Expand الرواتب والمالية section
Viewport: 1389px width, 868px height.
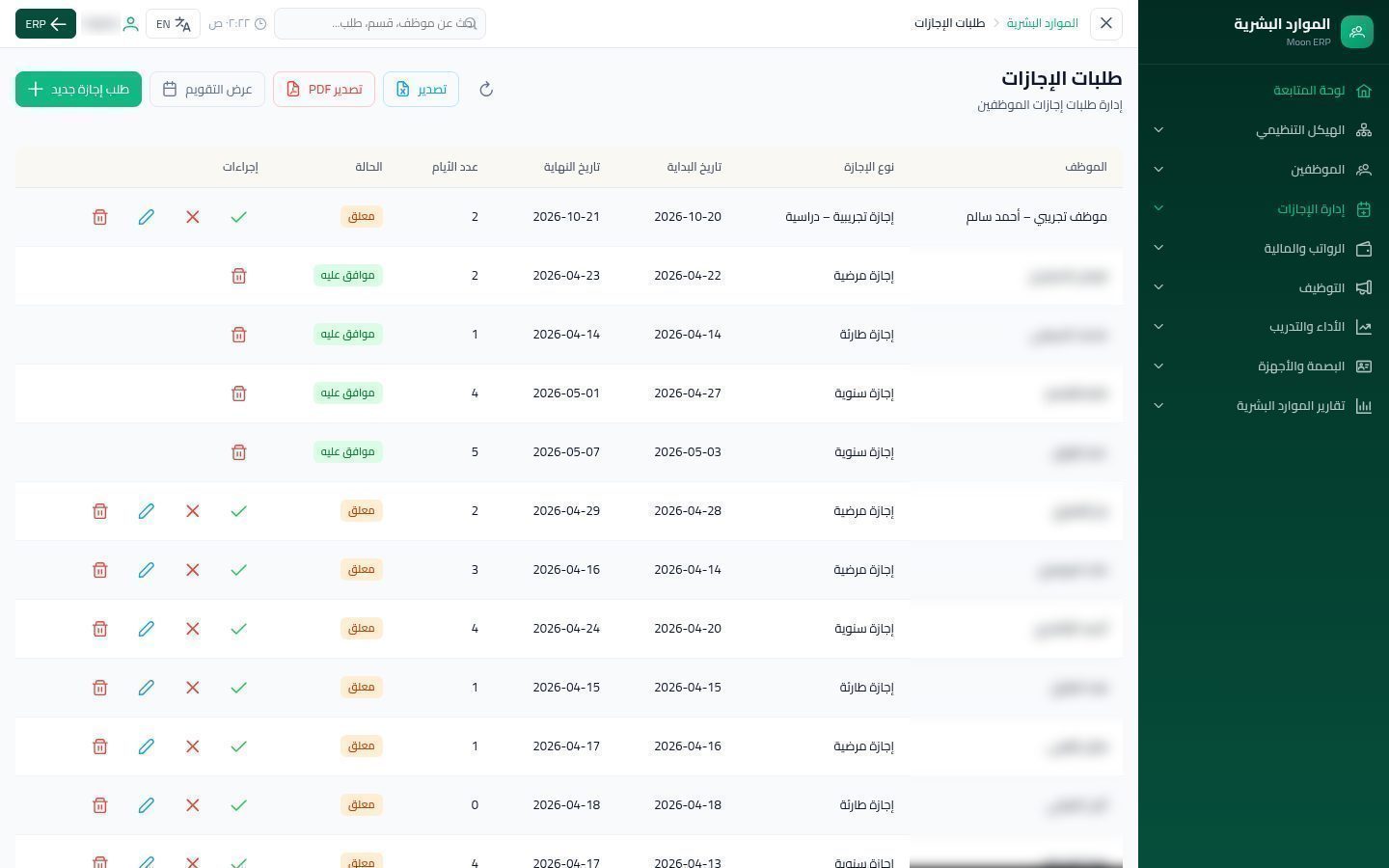click(1264, 249)
